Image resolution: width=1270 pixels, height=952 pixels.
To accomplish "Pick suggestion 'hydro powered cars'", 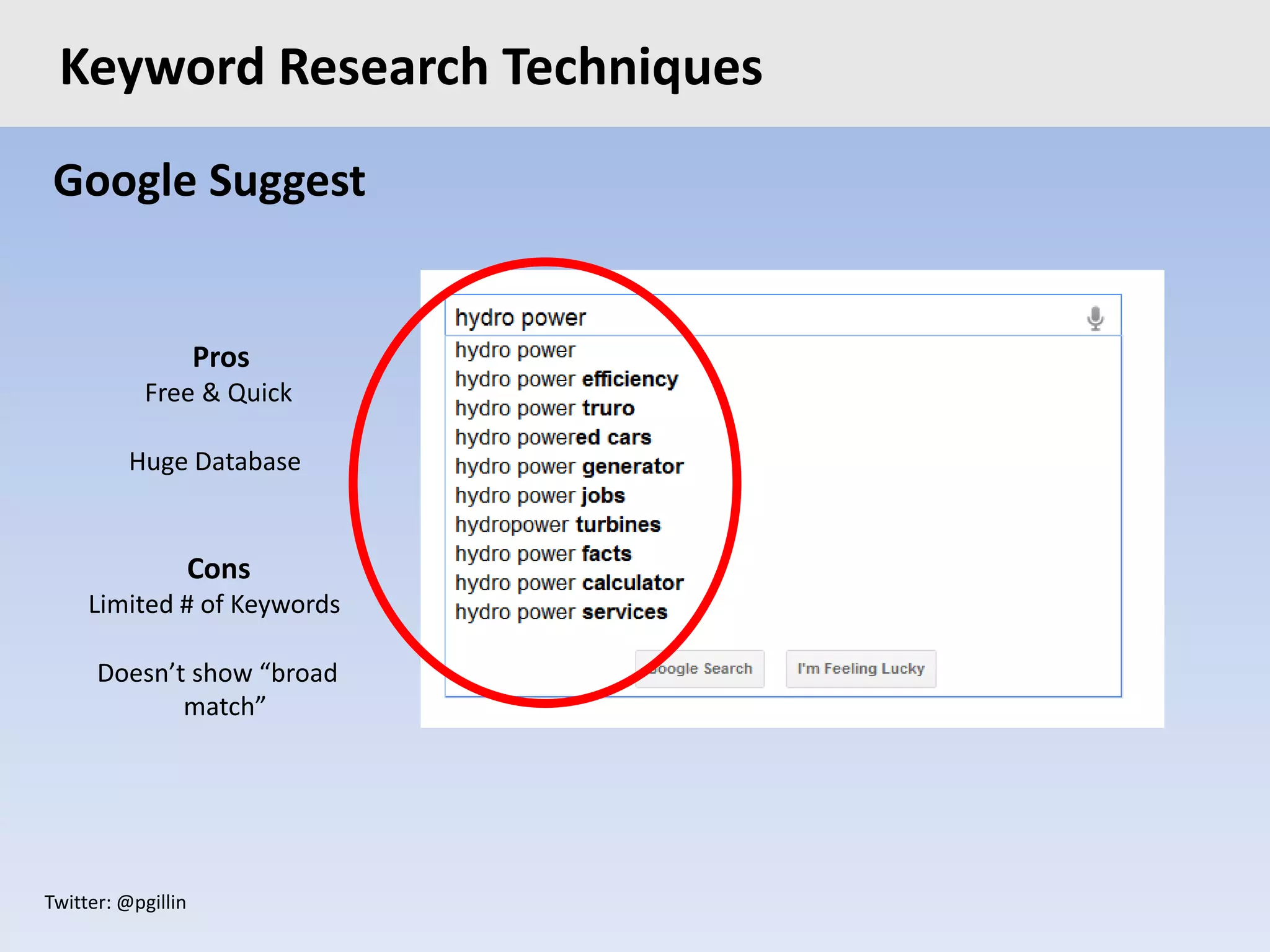I will 553,438.
